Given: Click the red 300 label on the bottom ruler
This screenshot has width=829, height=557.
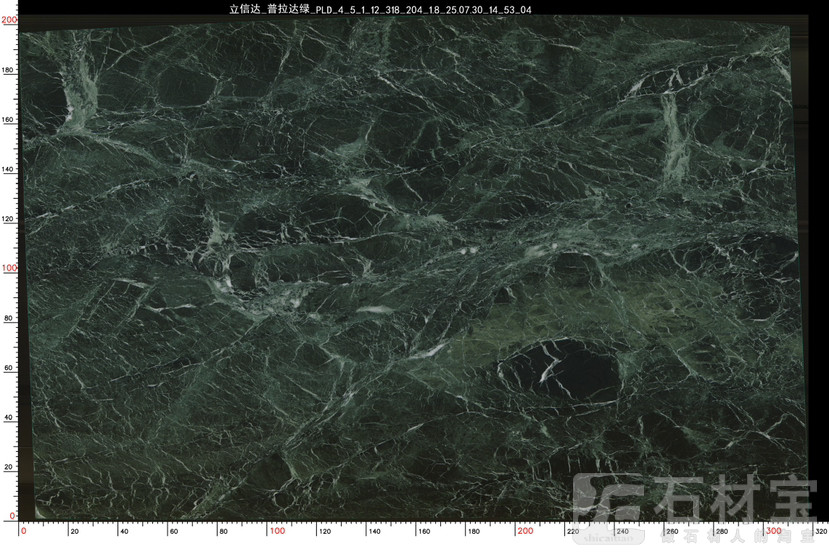Looking at the screenshot, I should pos(774,531).
